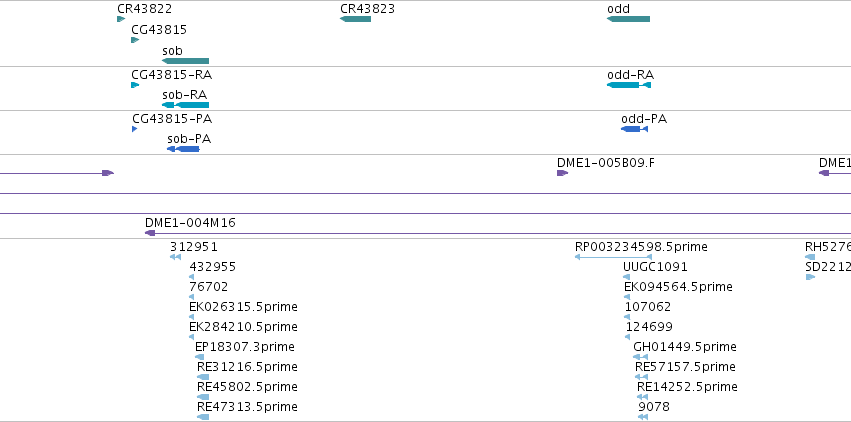Click the odd-PA protein label
Viewport: 851px width, 422px height.
[x=644, y=119]
